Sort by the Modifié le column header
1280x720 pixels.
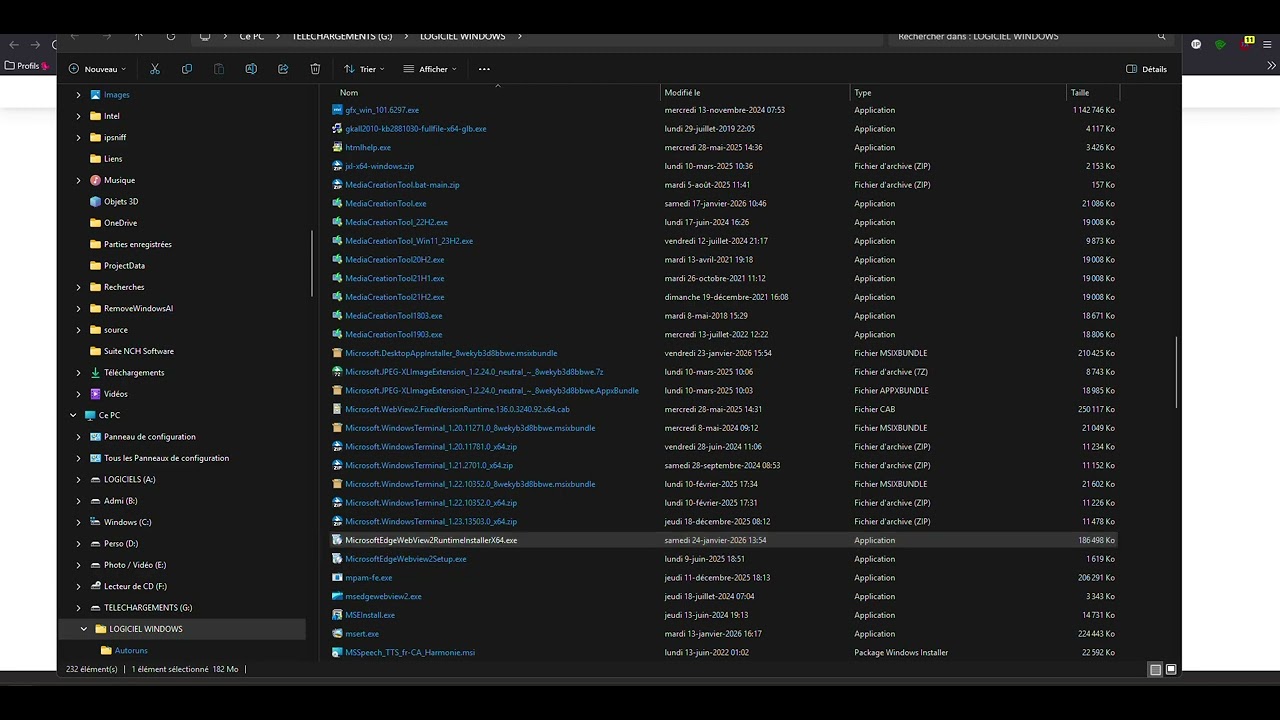(682, 92)
